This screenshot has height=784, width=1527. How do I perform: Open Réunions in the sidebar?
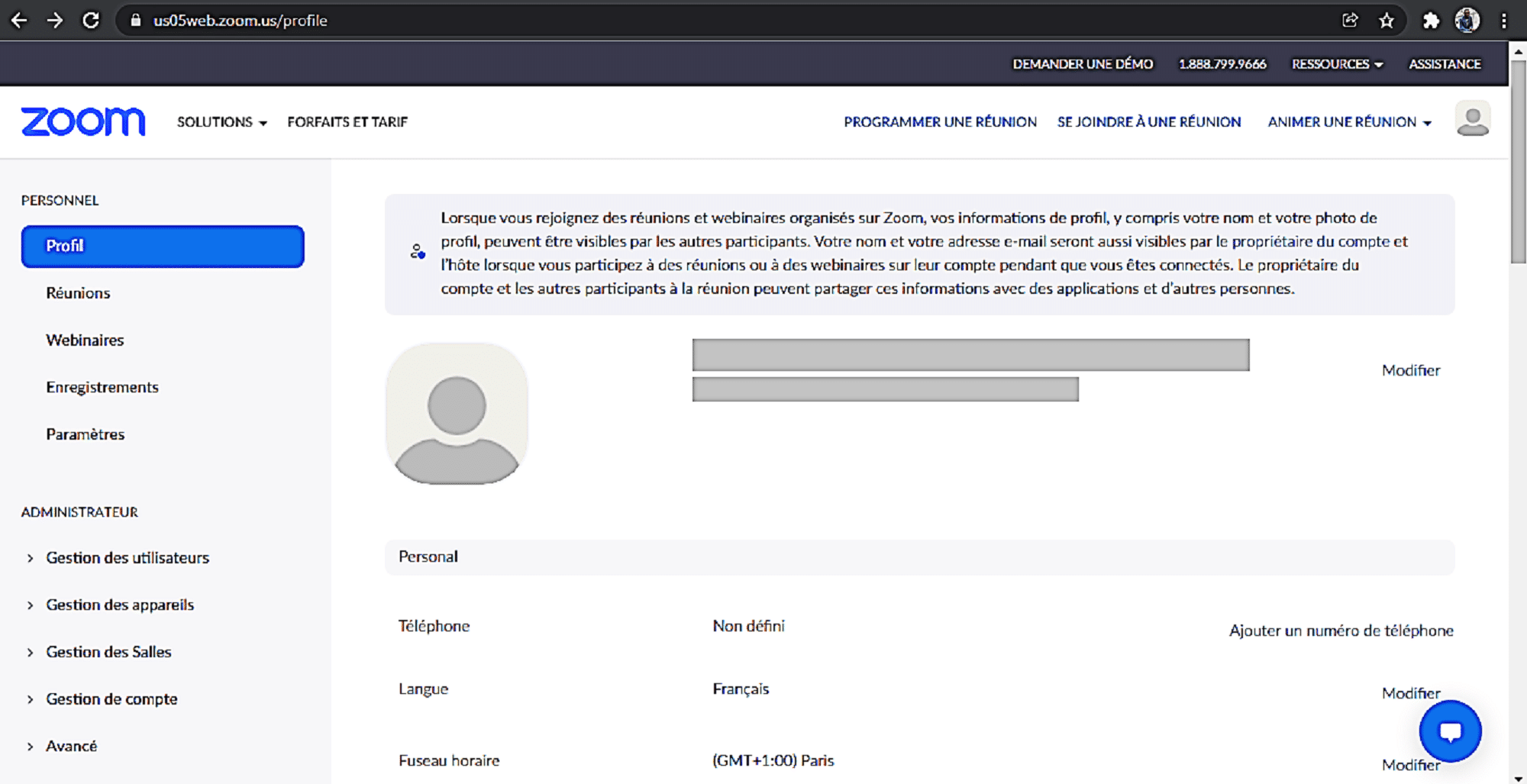(78, 293)
